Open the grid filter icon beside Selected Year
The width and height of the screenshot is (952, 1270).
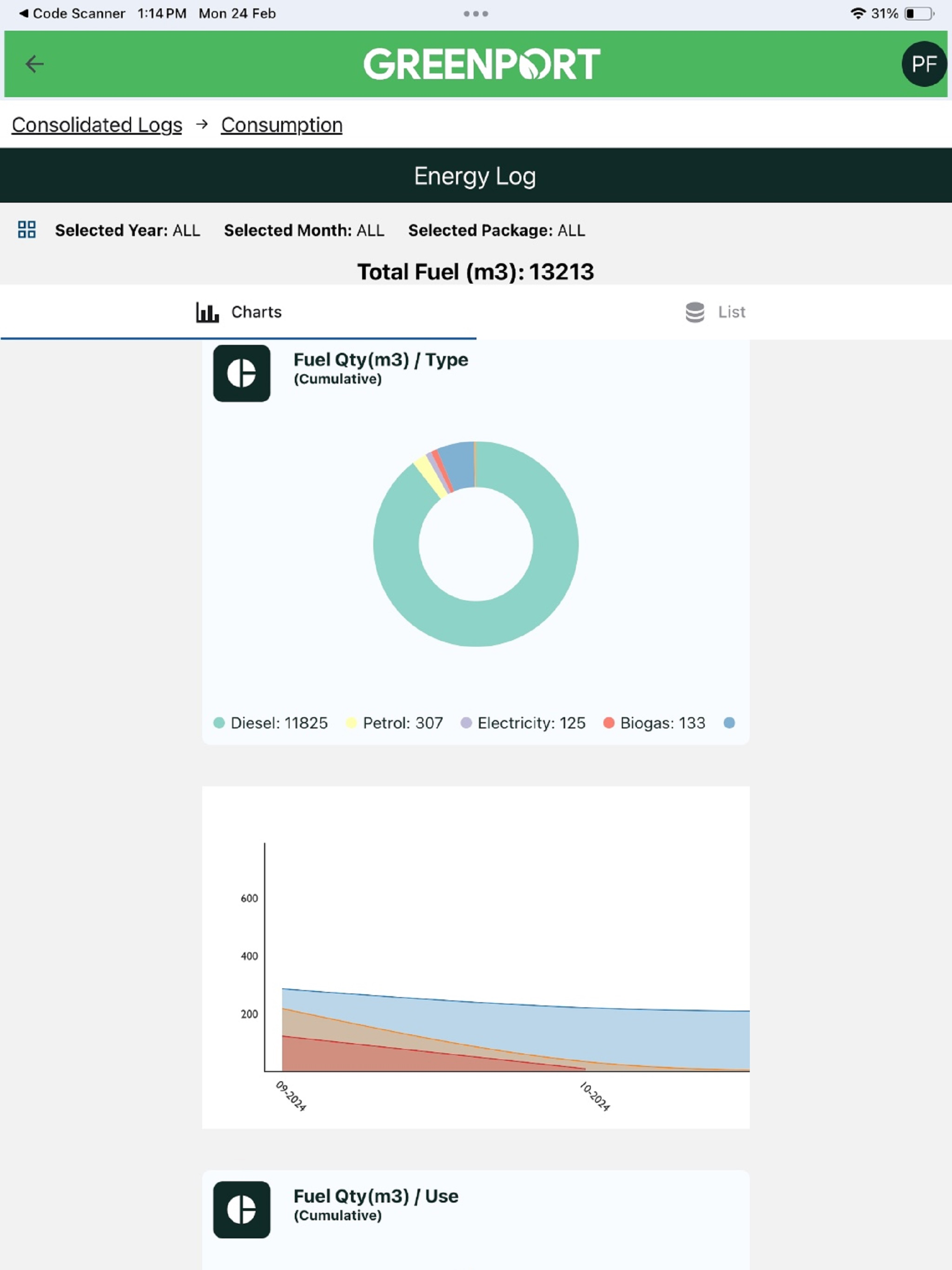pos(27,230)
